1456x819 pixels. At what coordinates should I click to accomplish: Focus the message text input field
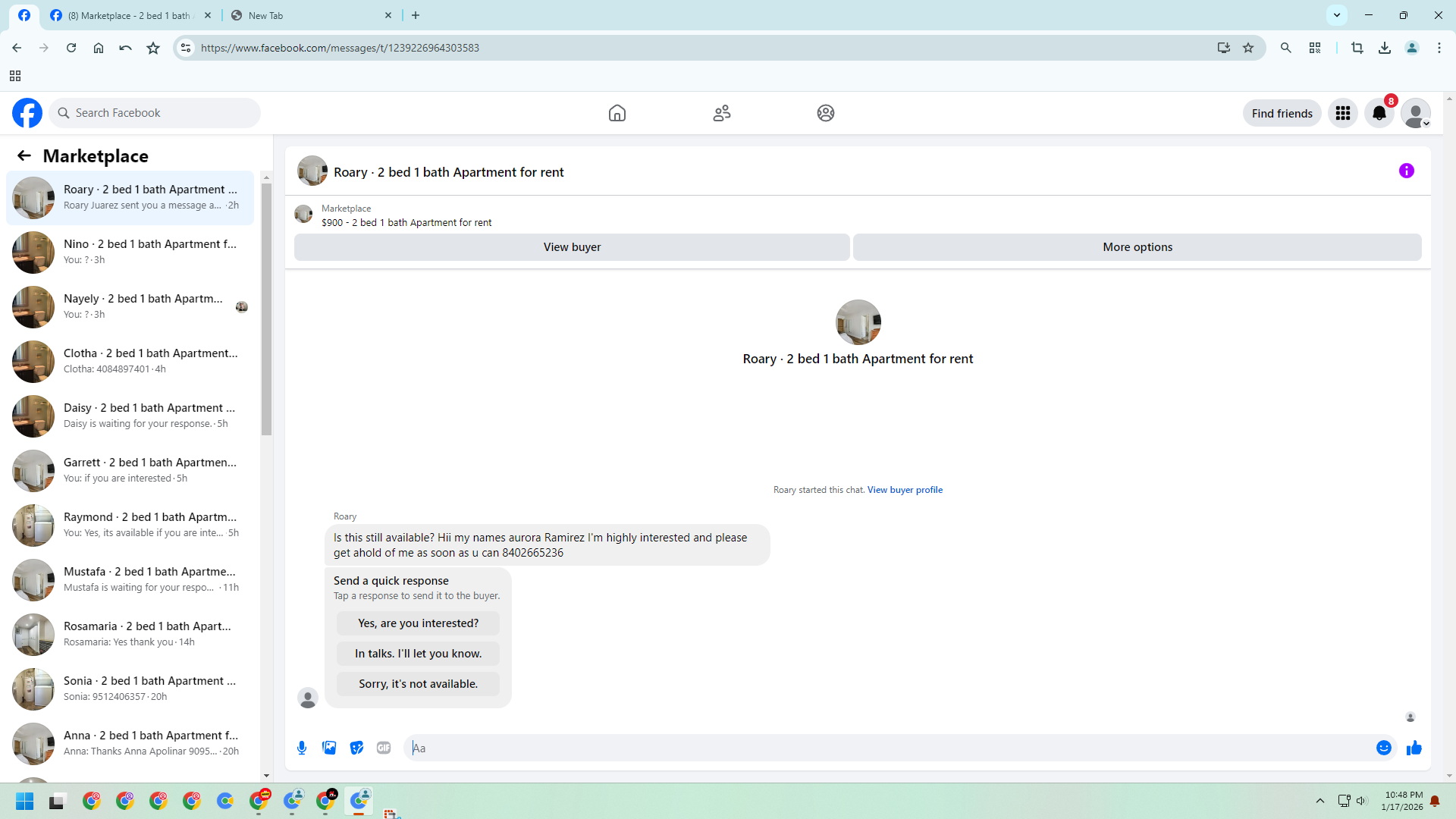coord(887,748)
